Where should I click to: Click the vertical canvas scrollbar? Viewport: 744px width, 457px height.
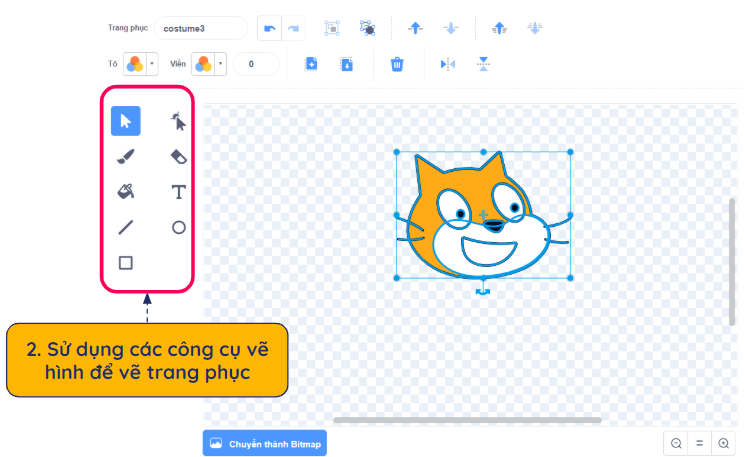click(732, 262)
